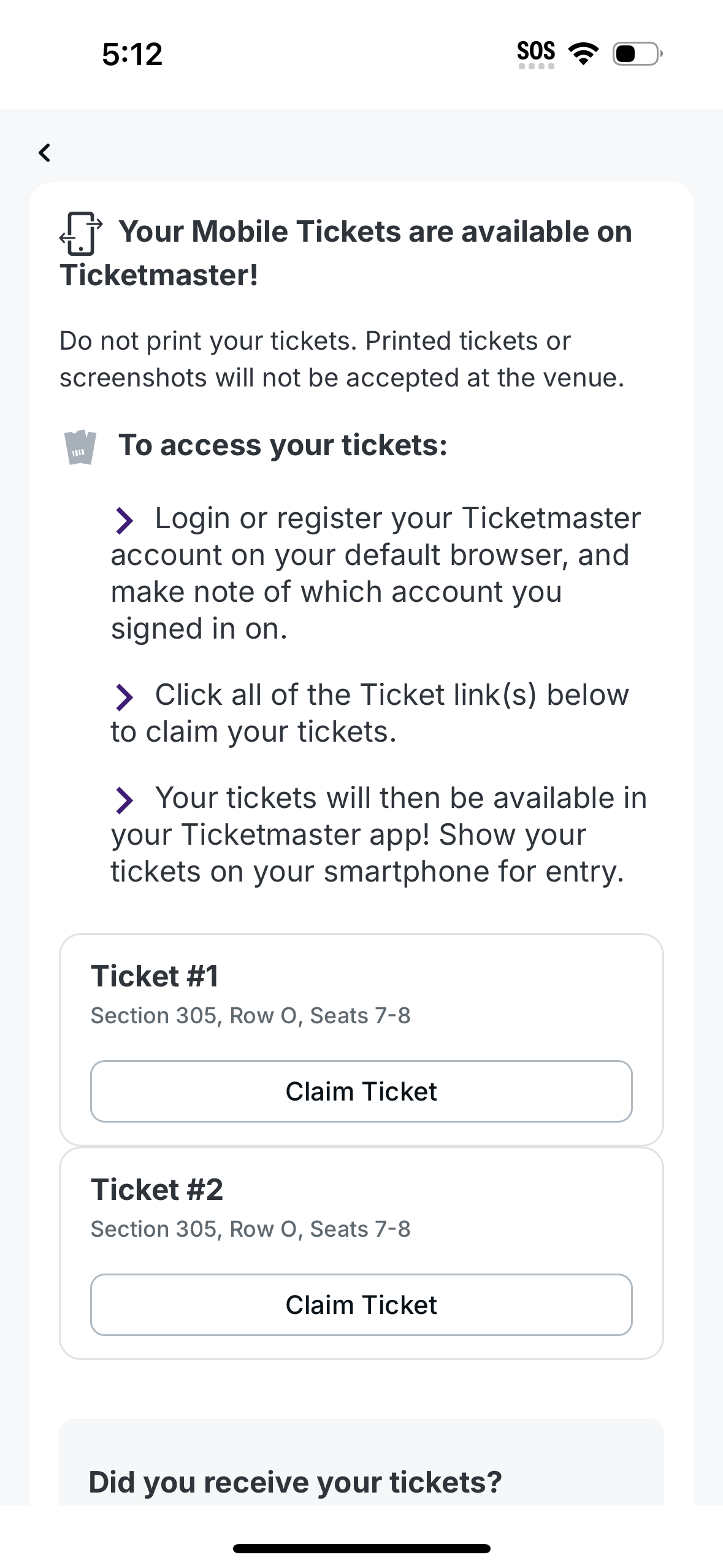Viewport: 723px width, 1568px height.
Task: Select the chevron beside the Ticketmaster app step
Action: 126,799
